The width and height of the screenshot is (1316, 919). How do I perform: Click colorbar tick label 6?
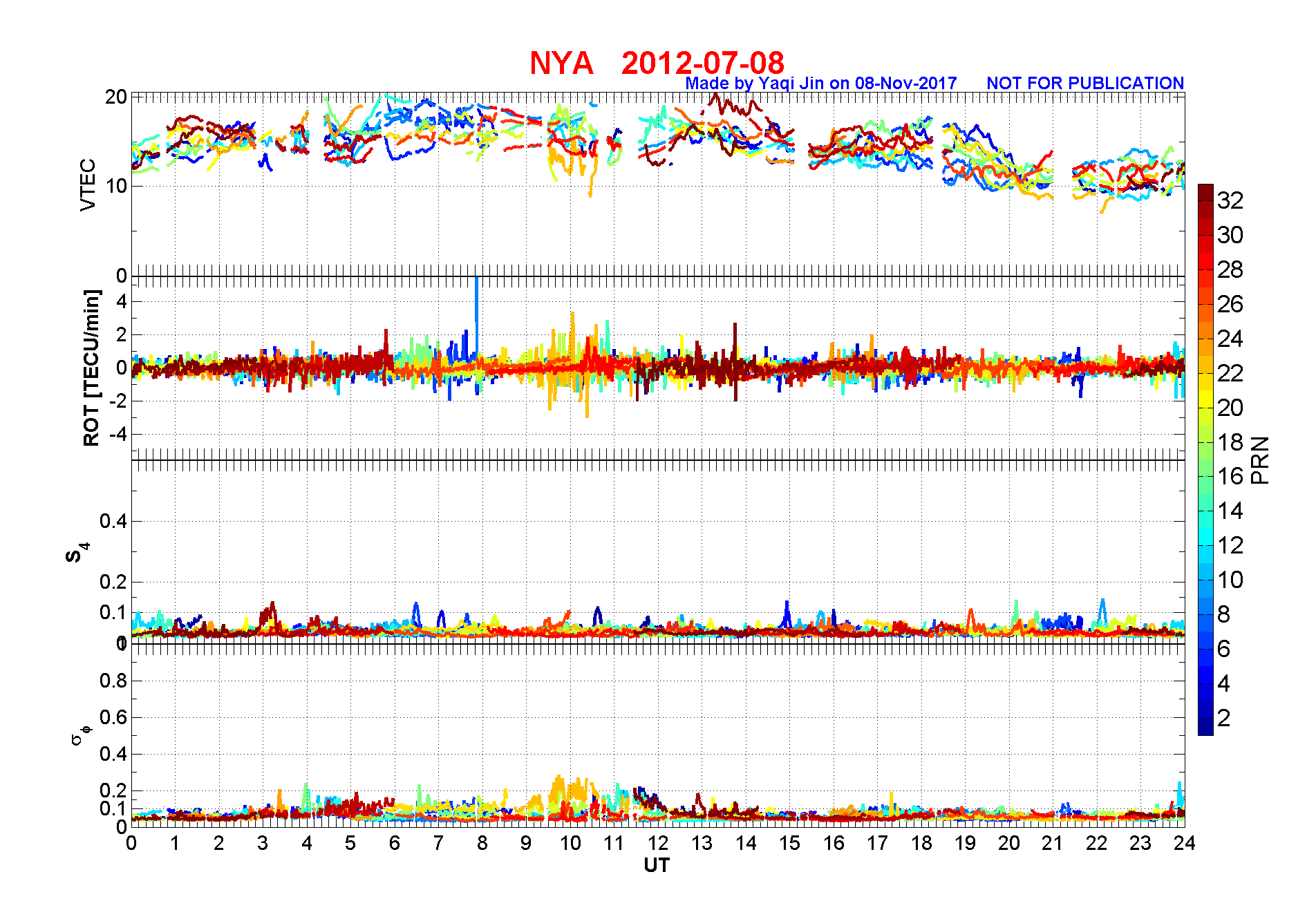tap(1224, 649)
